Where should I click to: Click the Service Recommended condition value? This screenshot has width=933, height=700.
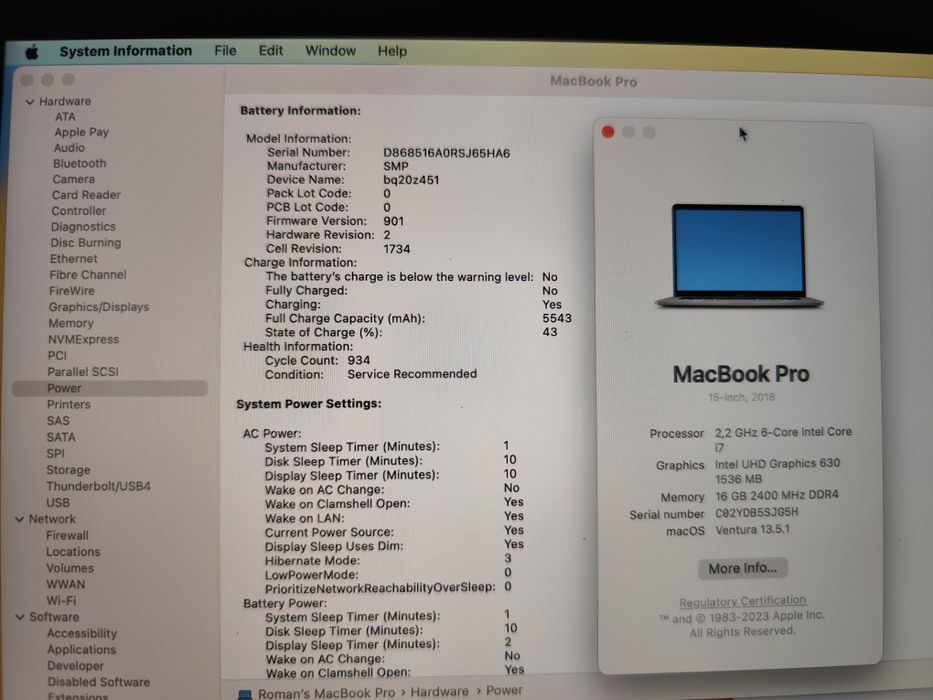click(412, 374)
